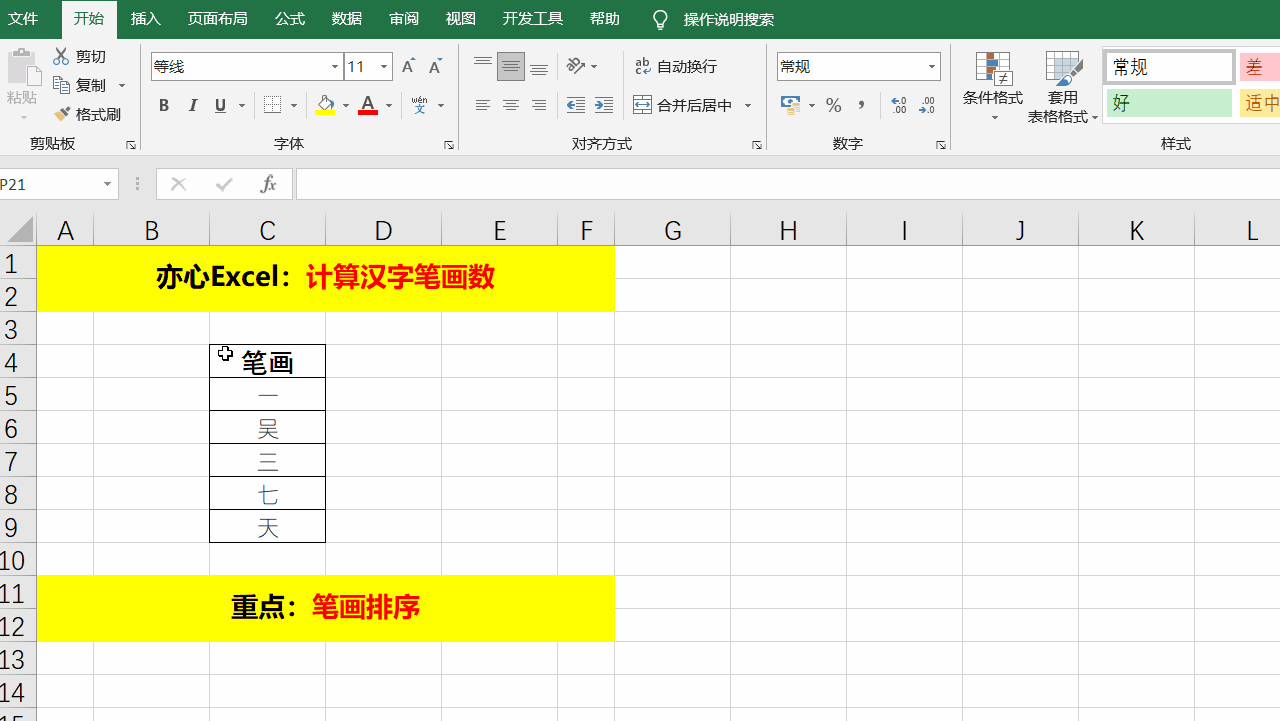Apply the 常规 cell style

1170,67
